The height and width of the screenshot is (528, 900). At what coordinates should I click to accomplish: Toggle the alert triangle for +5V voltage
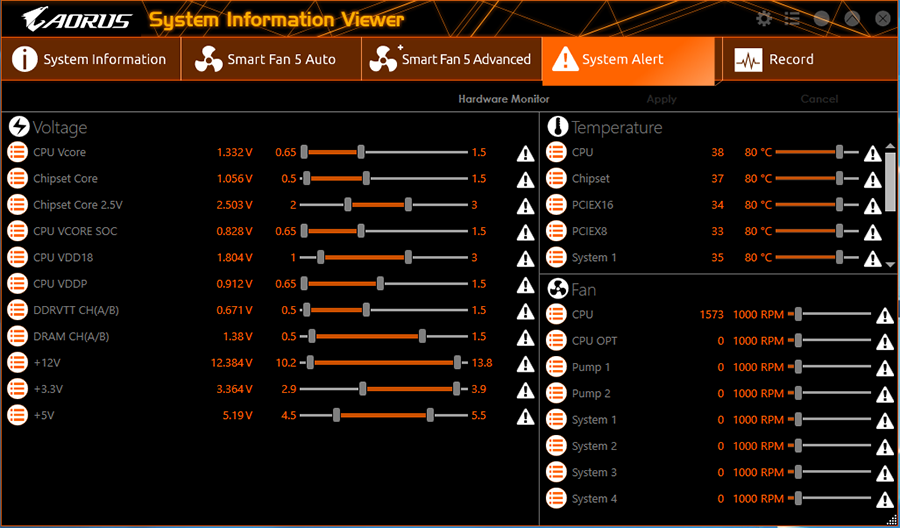(x=525, y=416)
